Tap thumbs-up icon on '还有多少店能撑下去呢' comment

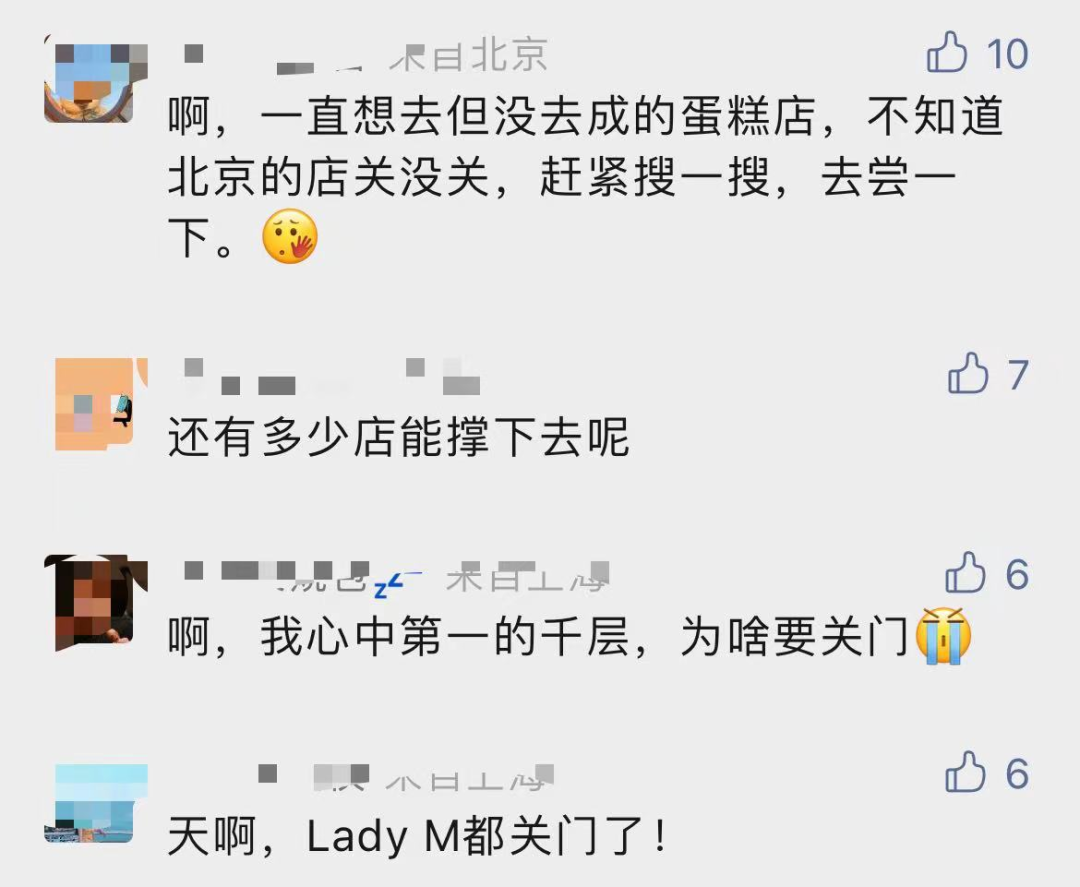[x=968, y=373]
